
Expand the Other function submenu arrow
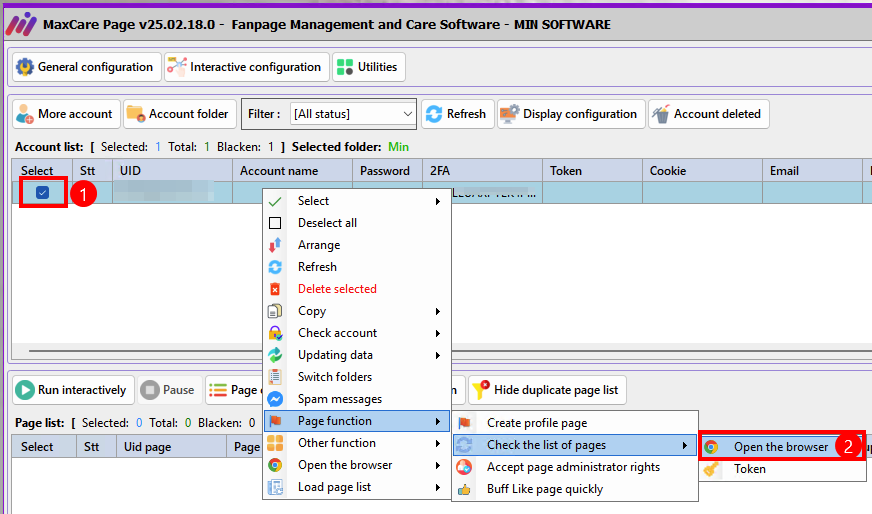click(x=438, y=443)
